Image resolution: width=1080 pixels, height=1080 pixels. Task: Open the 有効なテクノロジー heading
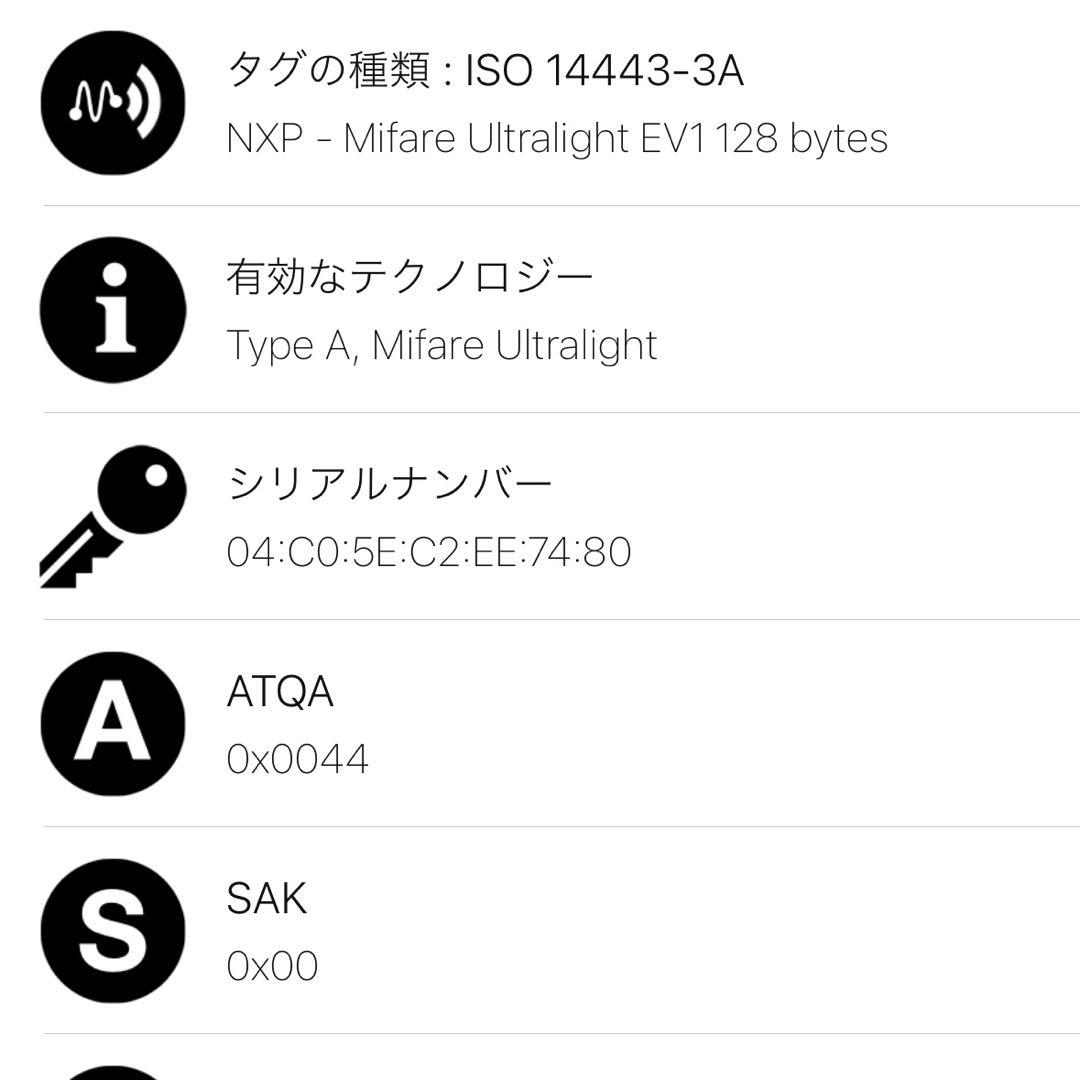(410, 278)
